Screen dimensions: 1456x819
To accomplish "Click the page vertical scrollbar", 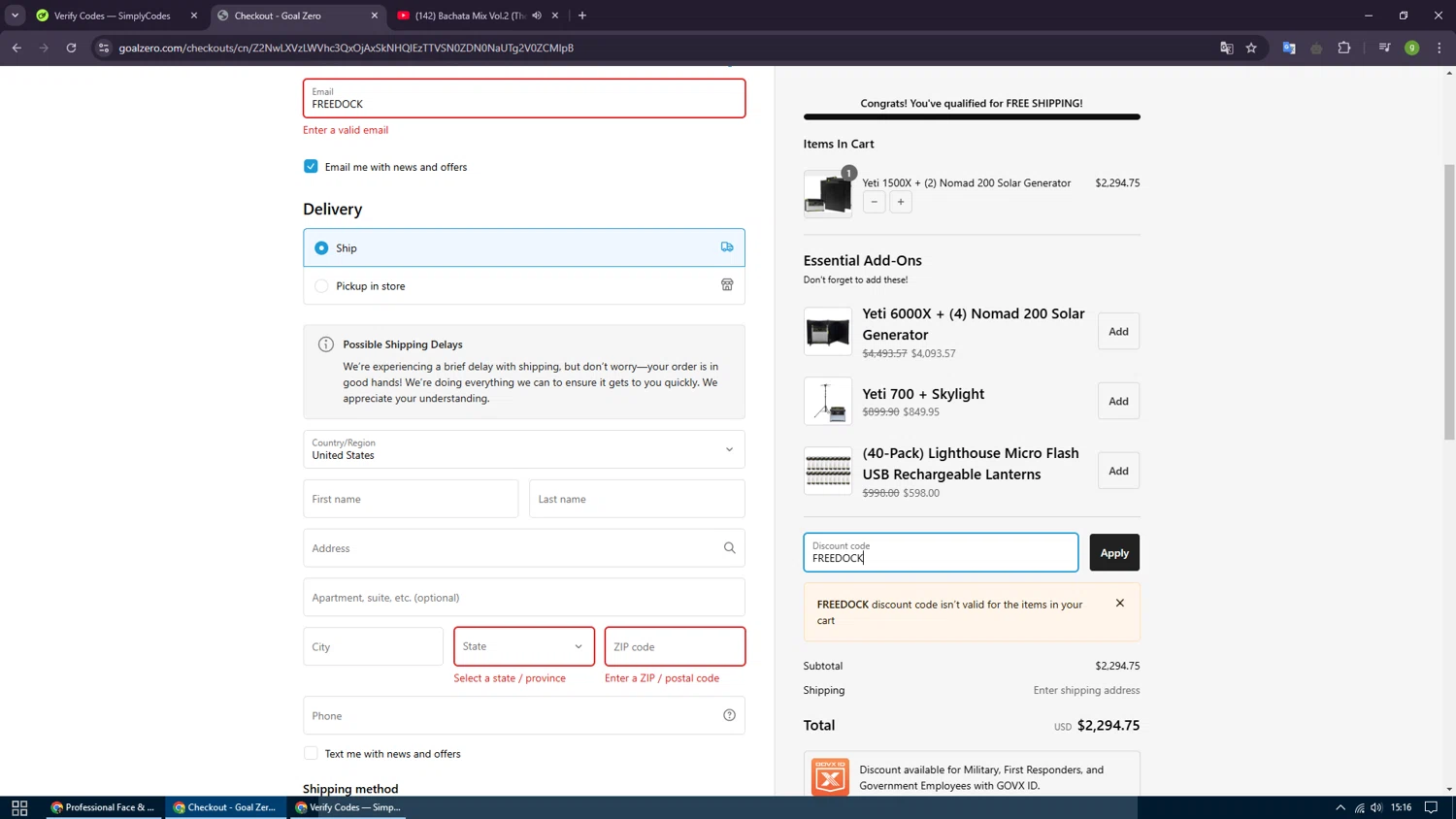I will tap(1449, 301).
